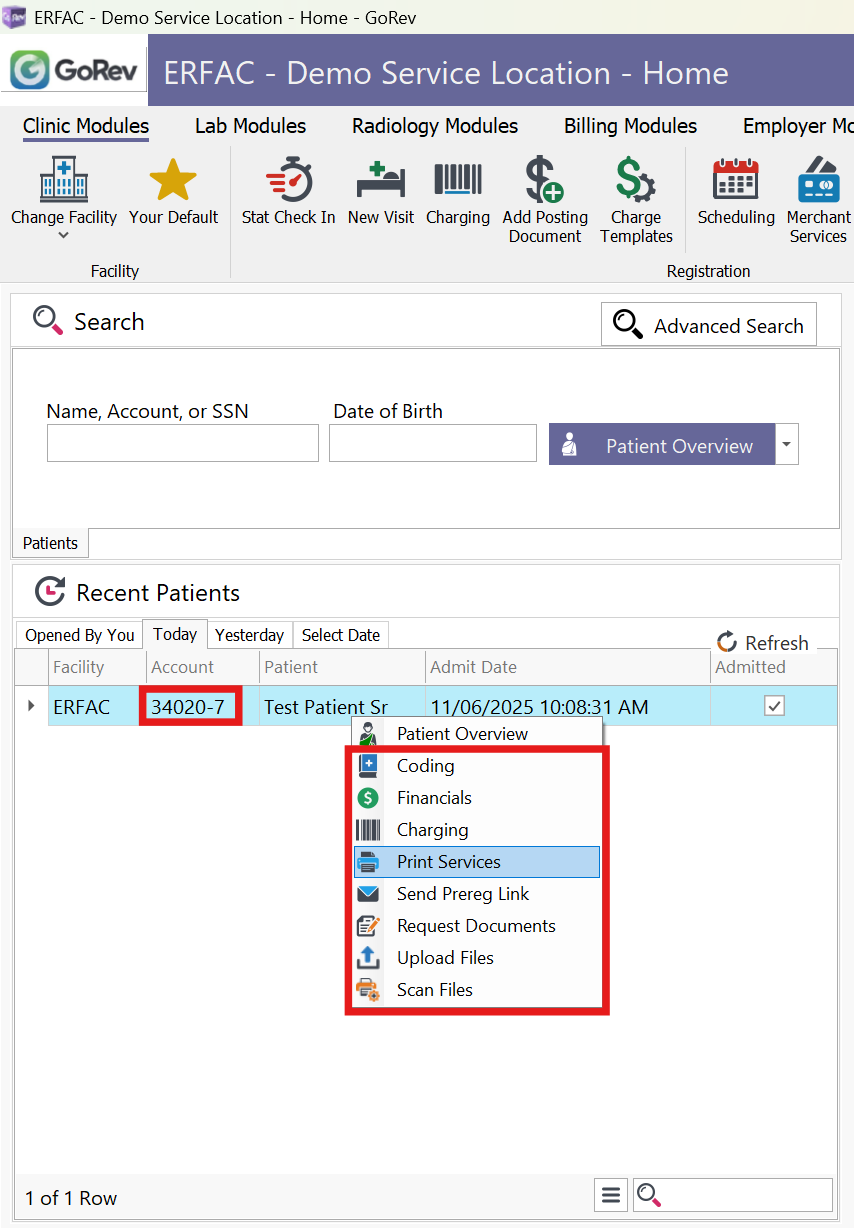Viewport: 854px width, 1228px height.
Task: Click the Stat Check In stopwatch icon
Action: (x=288, y=182)
